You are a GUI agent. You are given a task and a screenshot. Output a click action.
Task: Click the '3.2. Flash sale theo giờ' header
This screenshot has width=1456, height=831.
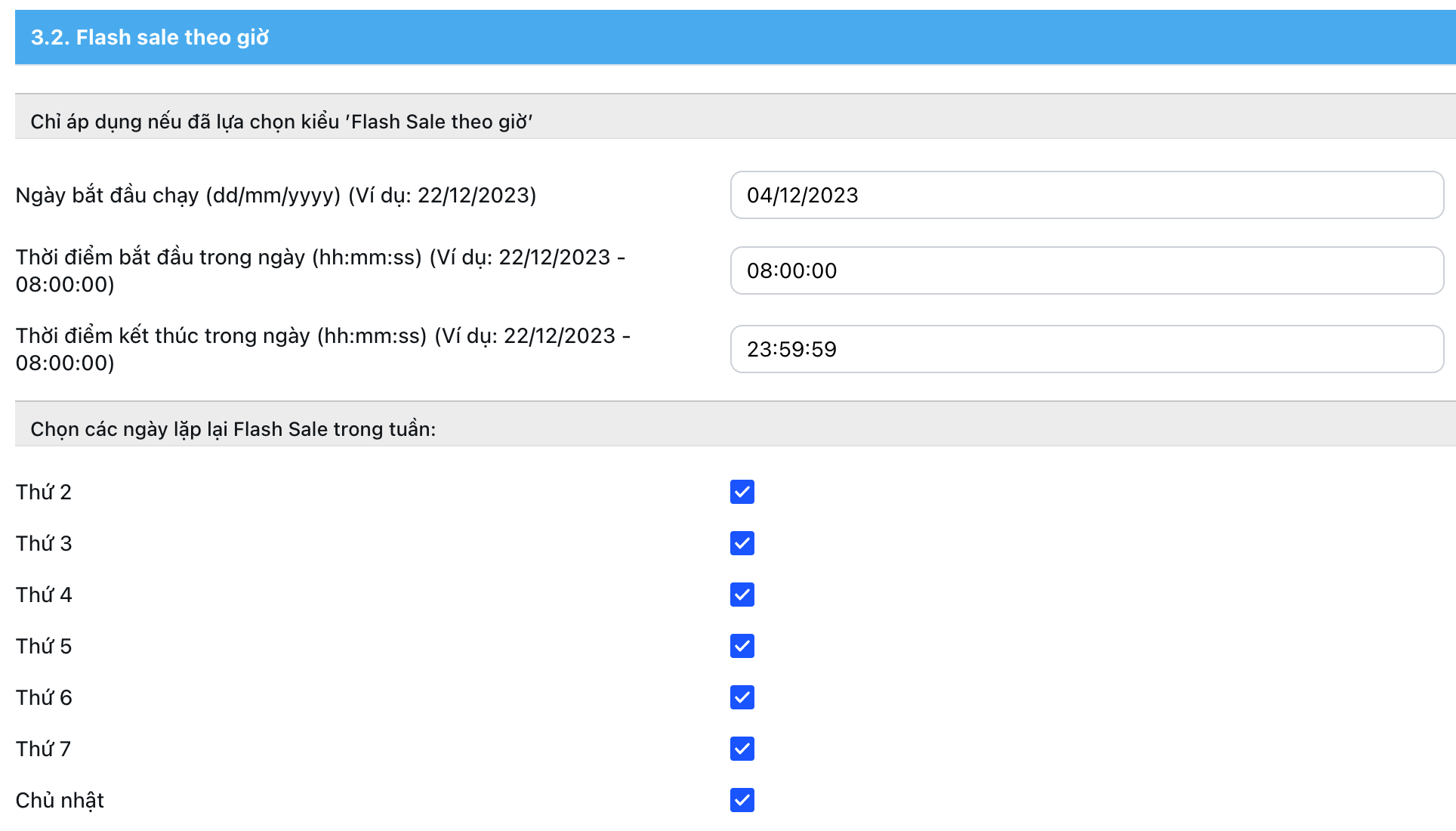pyautogui.click(x=150, y=37)
